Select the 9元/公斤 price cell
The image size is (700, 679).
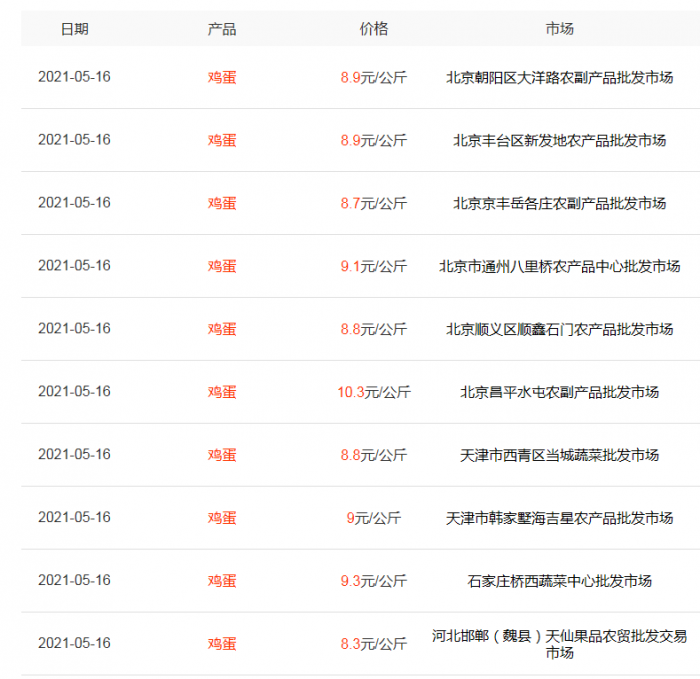(374, 518)
